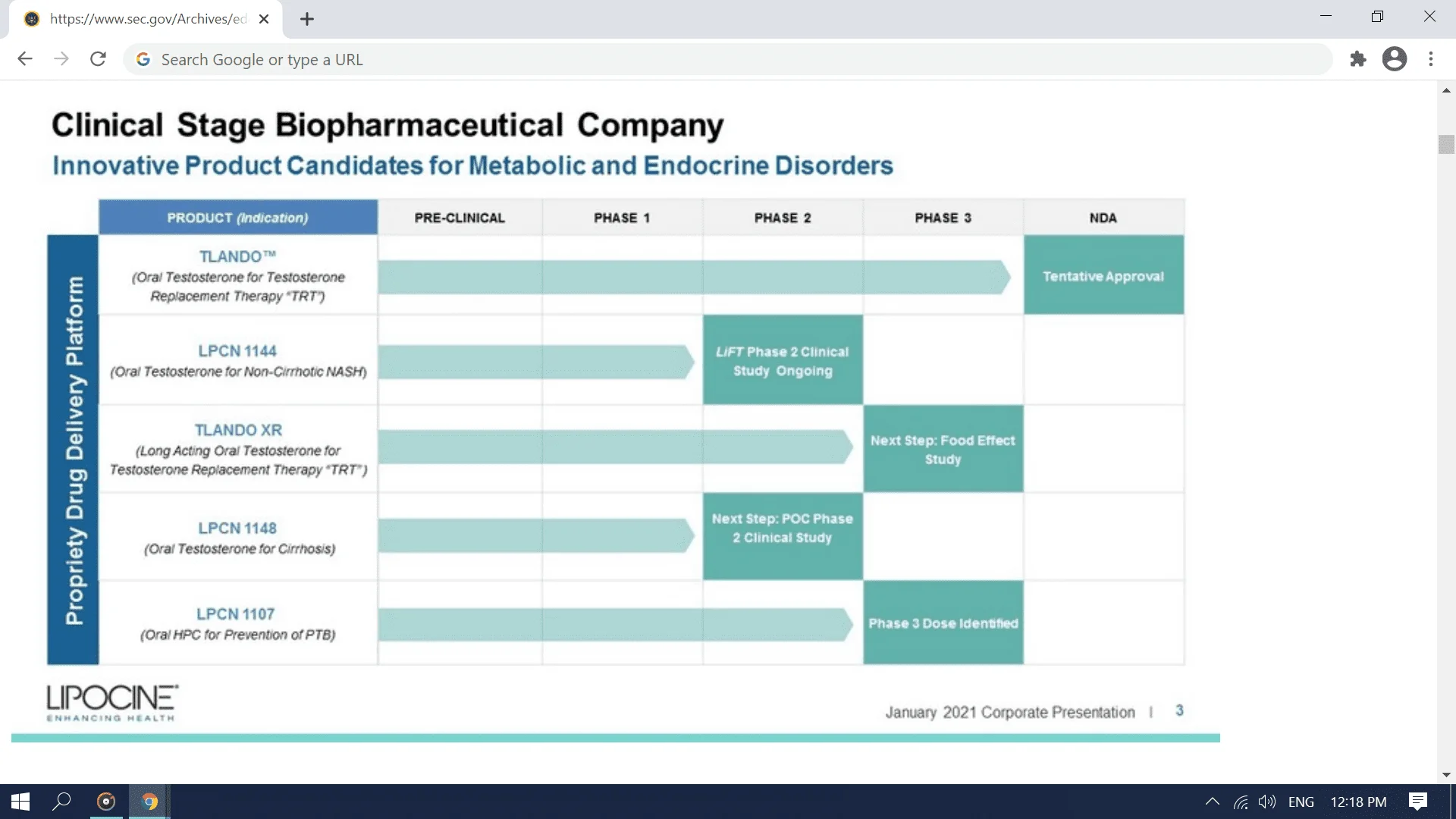Open Windows taskbar search
Image resolution: width=1456 pixels, height=819 pixels.
(62, 802)
